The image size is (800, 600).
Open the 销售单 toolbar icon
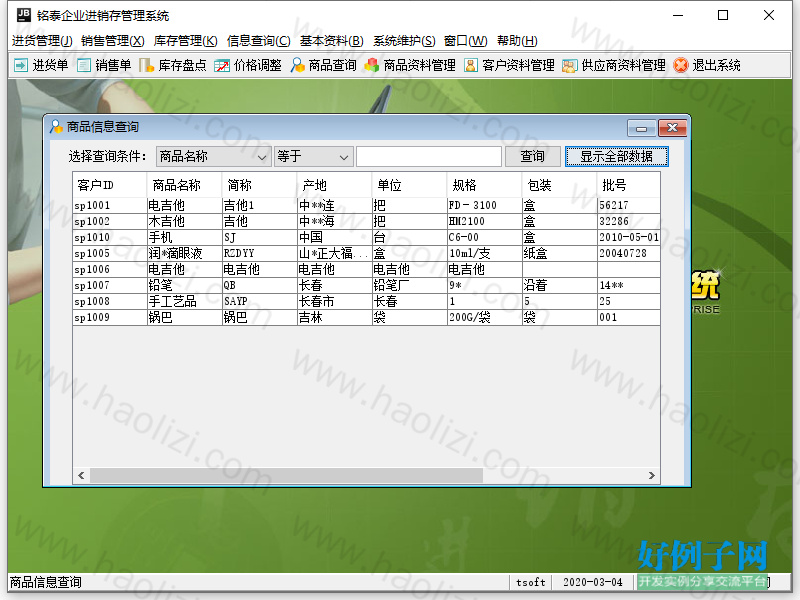[x=84, y=65]
